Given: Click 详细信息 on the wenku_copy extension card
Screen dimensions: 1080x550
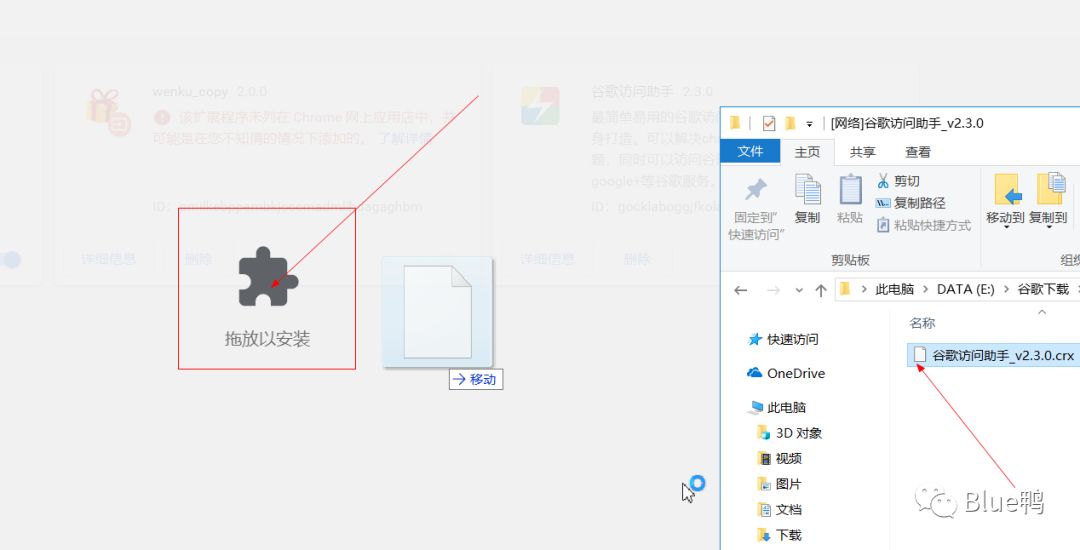Looking at the screenshot, I should pos(109,259).
